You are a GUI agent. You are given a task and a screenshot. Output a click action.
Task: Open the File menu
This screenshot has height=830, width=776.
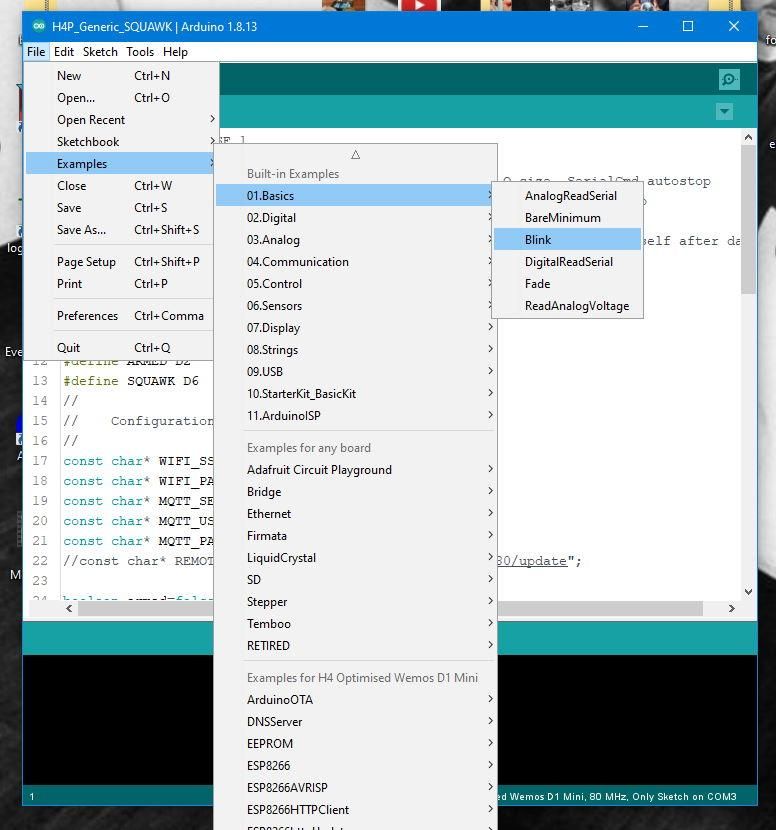click(36, 52)
